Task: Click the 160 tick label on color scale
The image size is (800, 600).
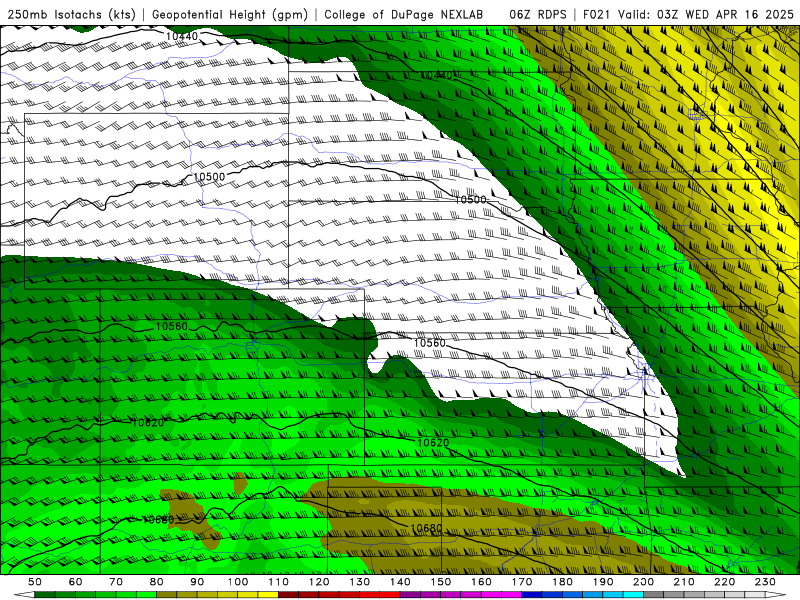Action: click(x=481, y=582)
